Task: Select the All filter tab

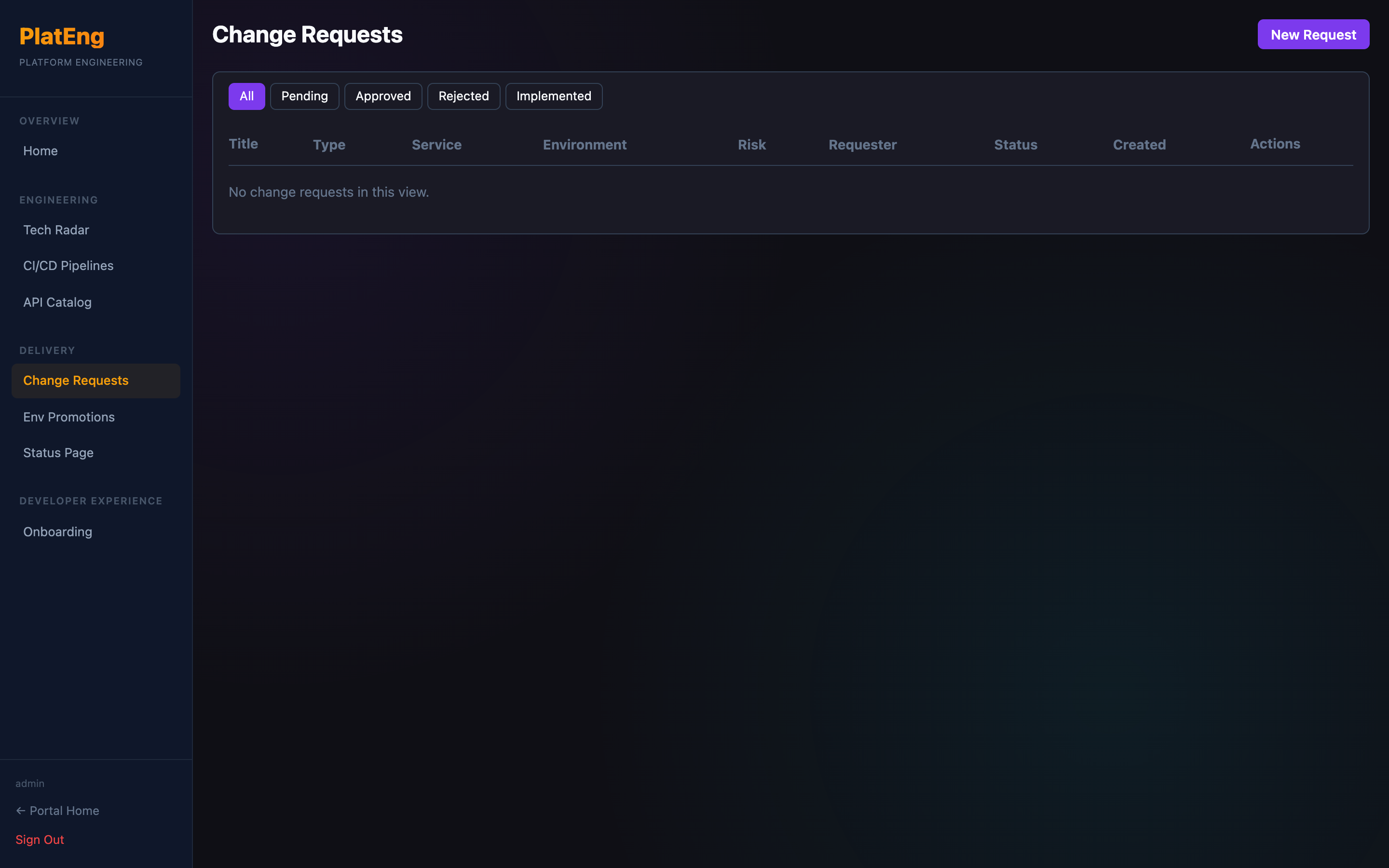Action: tap(246, 96)
